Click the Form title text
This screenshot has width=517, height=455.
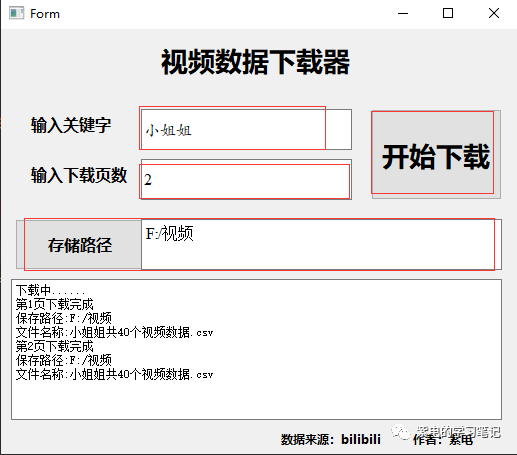pyautogui.click(x=45, y=14)
